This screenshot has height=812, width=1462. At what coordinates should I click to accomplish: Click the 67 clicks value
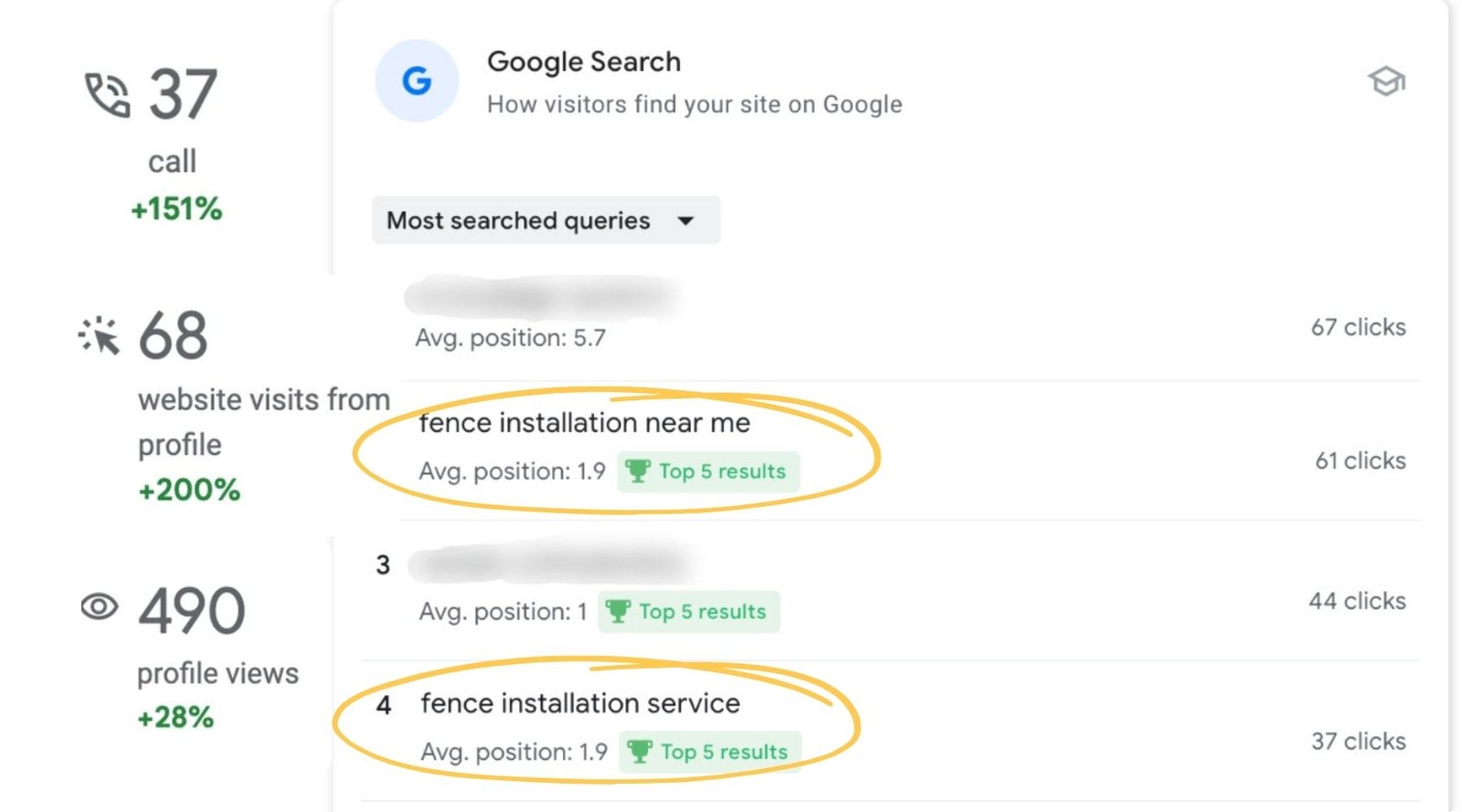click(x=1358, y=327)
